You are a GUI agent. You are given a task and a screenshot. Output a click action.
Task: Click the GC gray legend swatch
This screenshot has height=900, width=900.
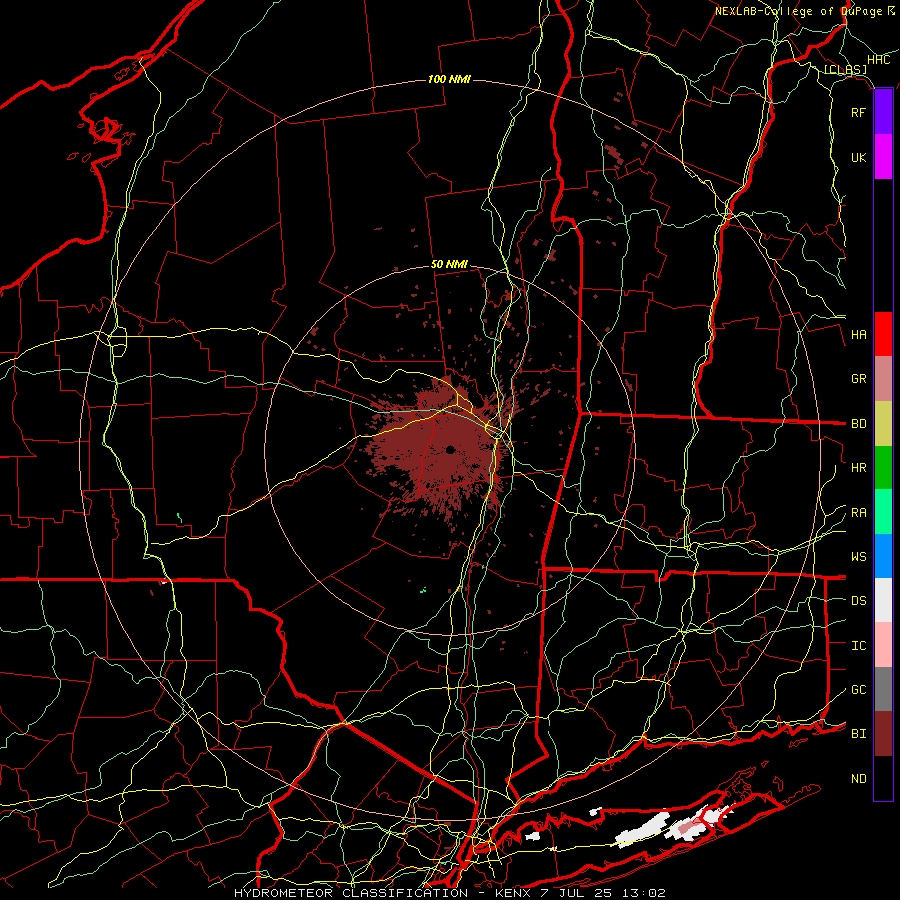(x=883, y=689)
